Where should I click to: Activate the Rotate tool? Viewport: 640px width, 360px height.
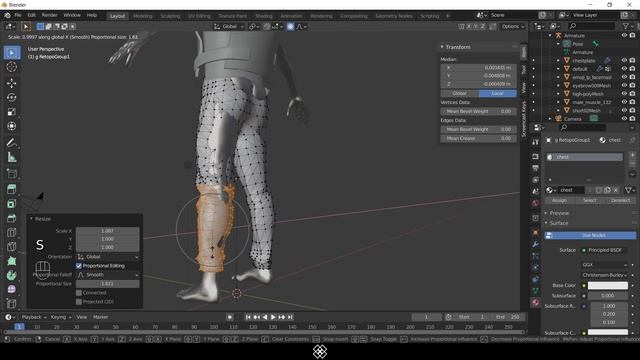point(12,97)
